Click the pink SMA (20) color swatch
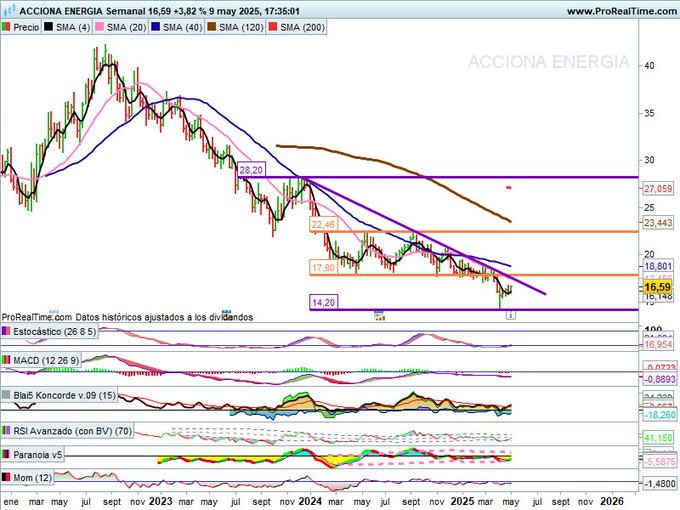680x510 pixels. [100, 27]
